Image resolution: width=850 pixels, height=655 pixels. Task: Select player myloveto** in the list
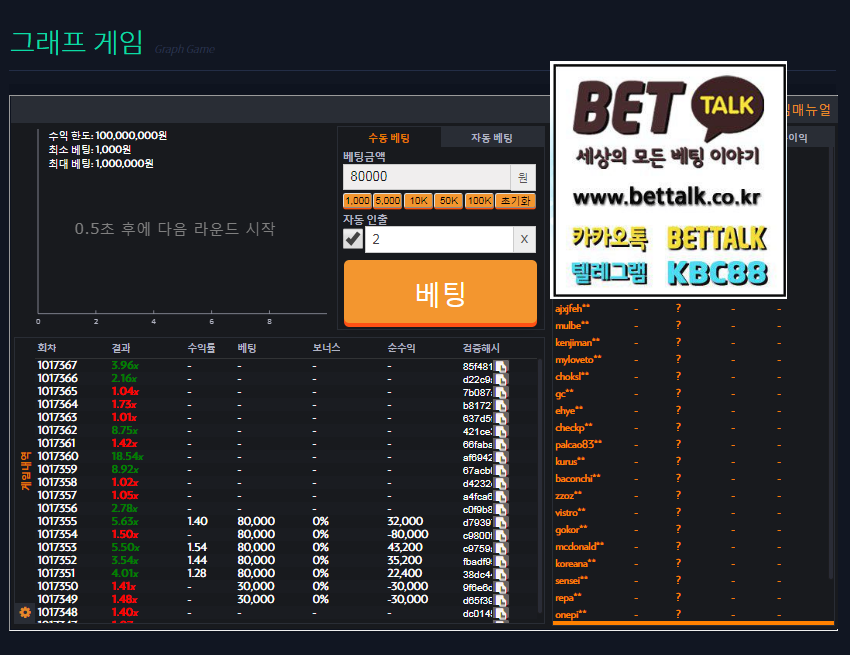(578, 359)
